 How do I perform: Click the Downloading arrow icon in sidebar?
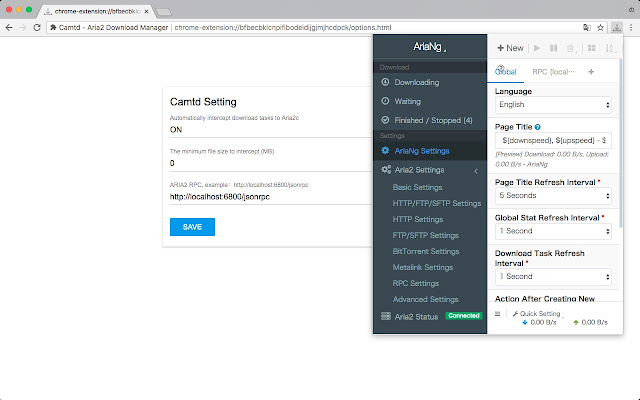pos(385,82)
